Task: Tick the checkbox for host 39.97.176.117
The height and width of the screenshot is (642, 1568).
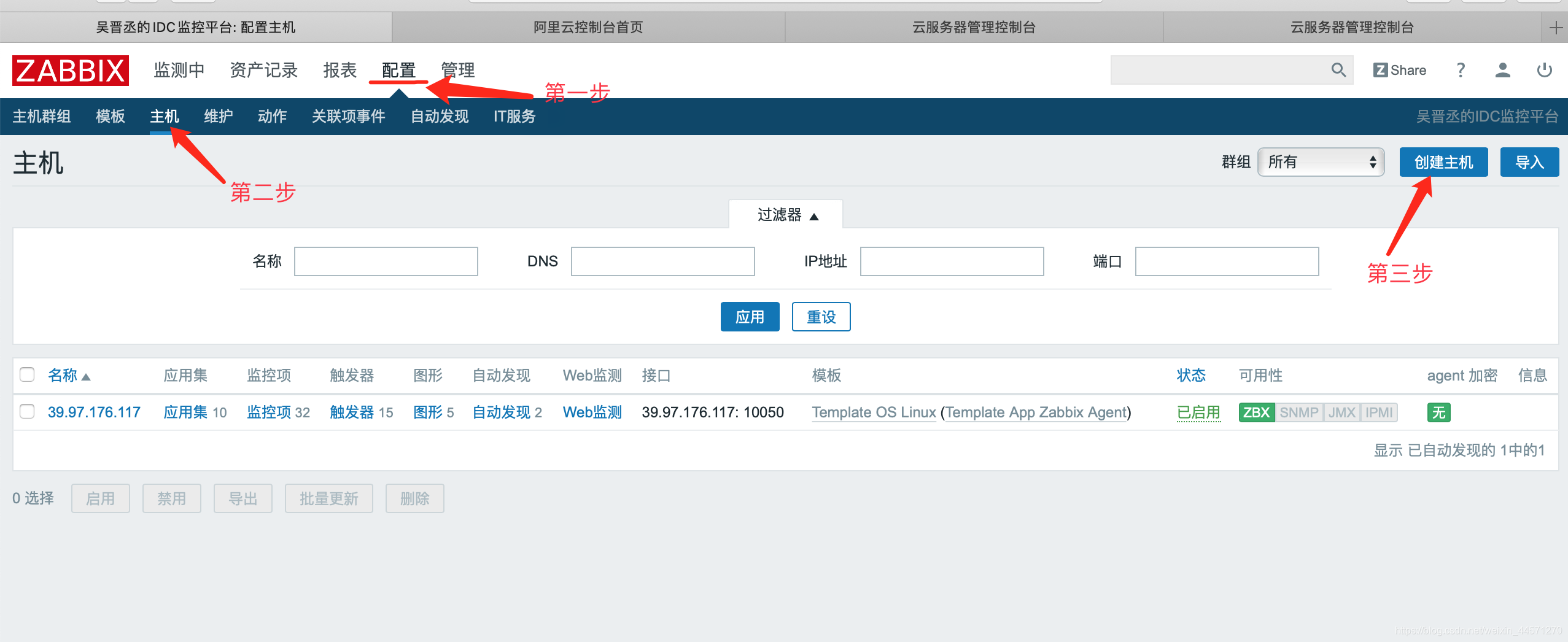Action: pos(27,411)
